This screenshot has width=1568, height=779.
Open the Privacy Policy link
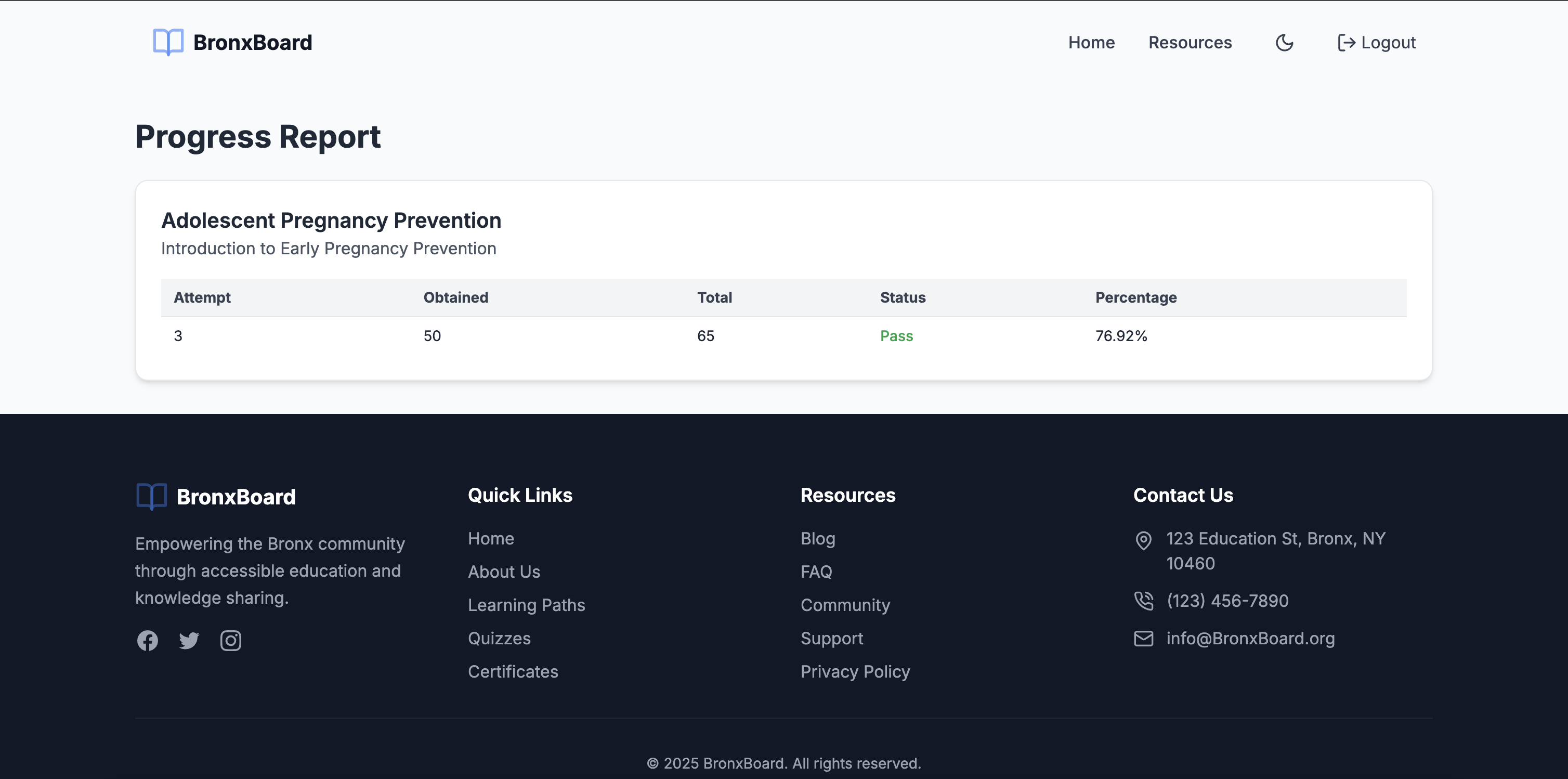pos(855,671)
